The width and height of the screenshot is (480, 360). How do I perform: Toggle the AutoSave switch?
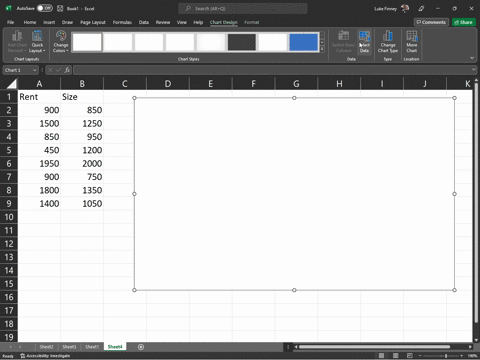point(44,8)
